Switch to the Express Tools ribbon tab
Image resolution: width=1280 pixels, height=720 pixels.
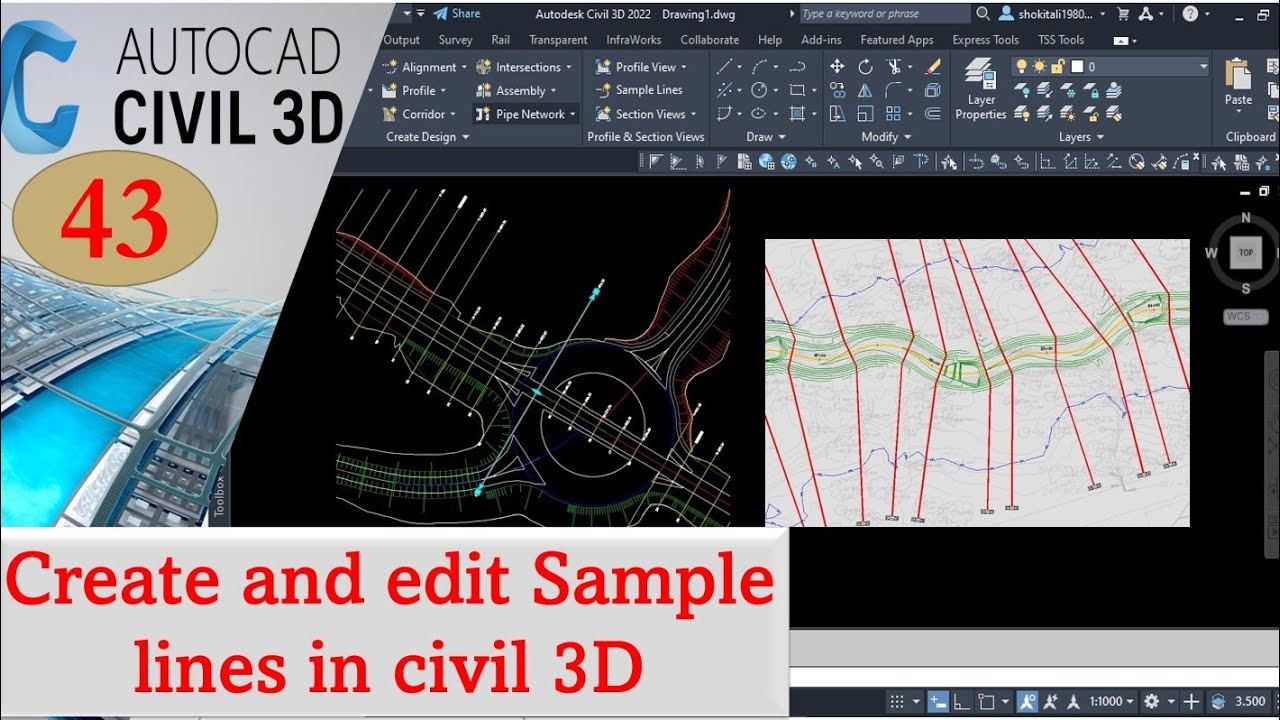[x=985, y=40]
